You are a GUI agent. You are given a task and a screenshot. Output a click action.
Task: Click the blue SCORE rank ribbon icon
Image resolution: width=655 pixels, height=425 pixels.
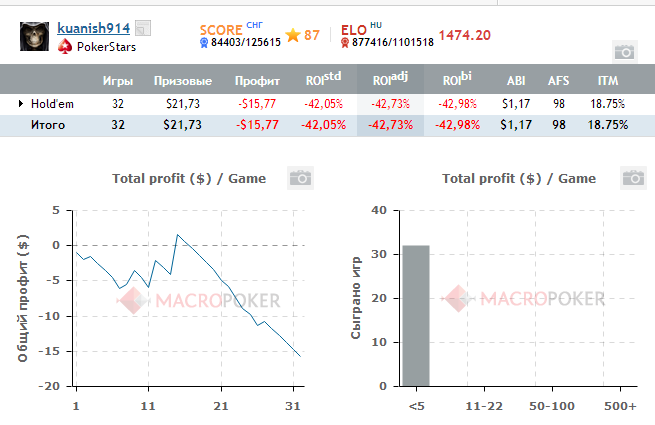click(x=204, y=42)
